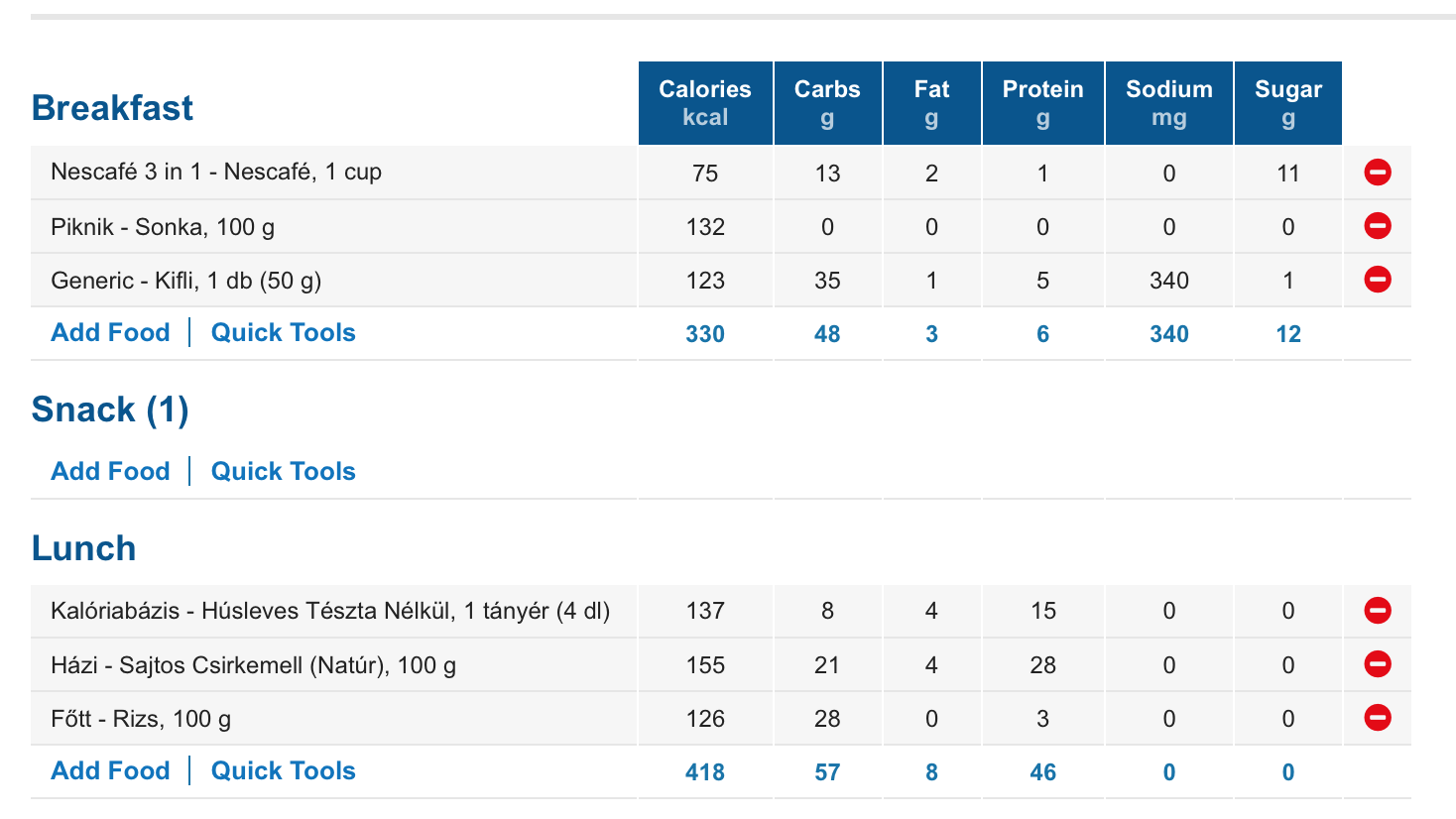This screenshot has height=819, width=1456.
Task: Delete the Piknik Sonka food entry
Action: coord(1377,226)
